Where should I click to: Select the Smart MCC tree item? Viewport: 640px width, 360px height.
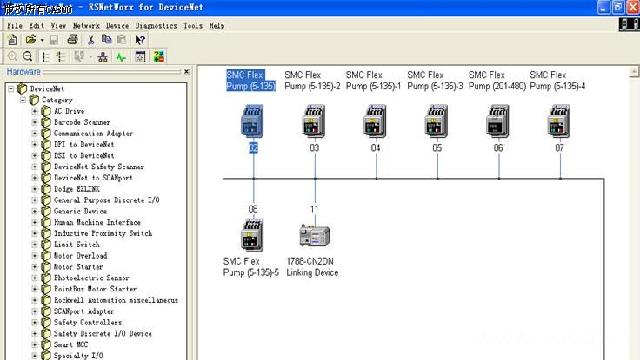click(71, 344)
